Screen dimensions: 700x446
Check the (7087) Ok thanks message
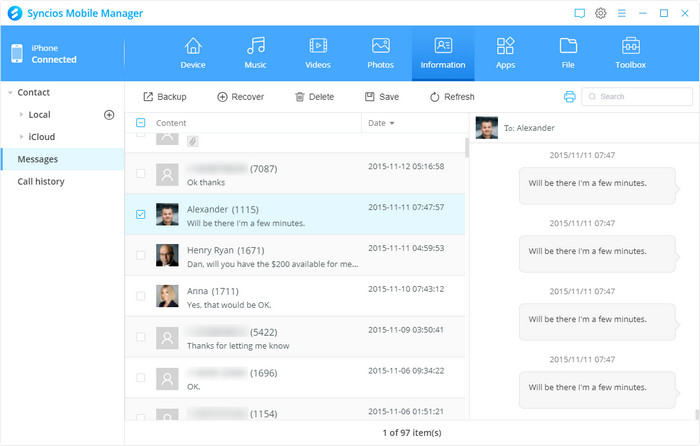point(141,173)
